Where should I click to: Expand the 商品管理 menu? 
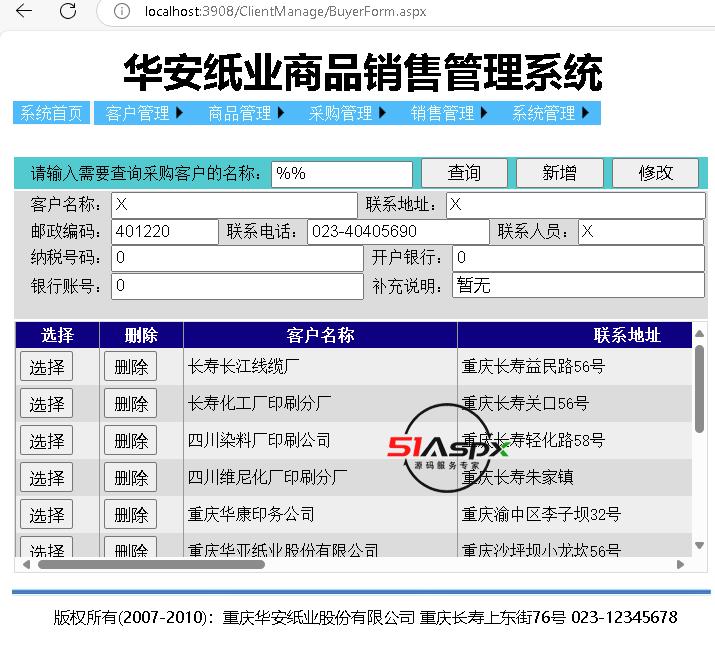click(x=247, y=113)
